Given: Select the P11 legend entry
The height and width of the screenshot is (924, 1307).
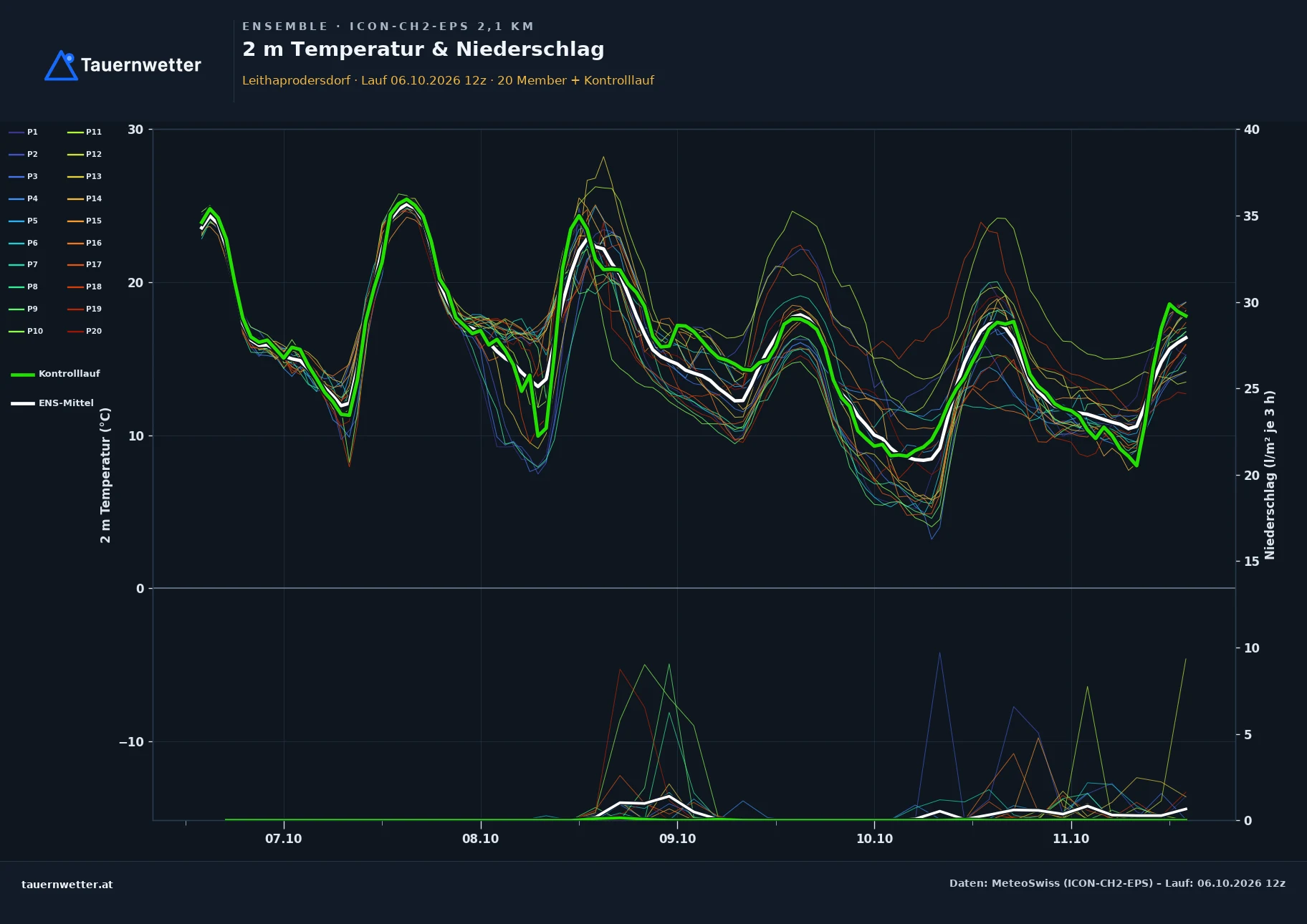Looking at the screenshot, I should tap(85, 132).
